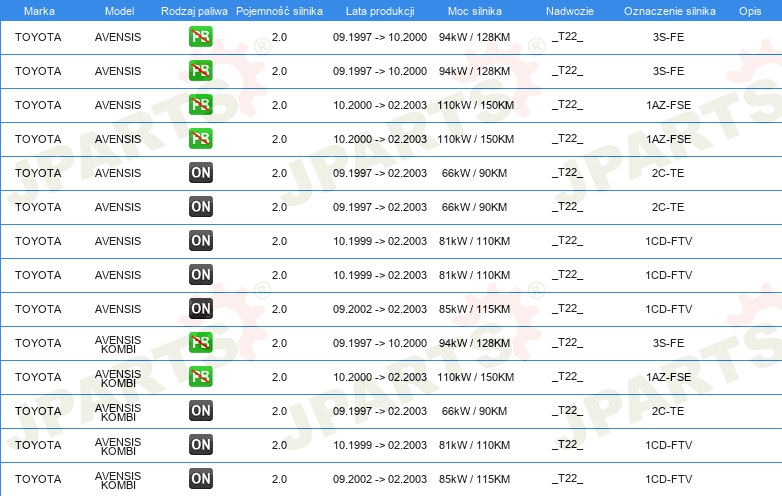This screenshot has width=782, height=496.
Task: Click 85kW / 115KM in the AVENSIS sedan row
Action: click(474, 309)
